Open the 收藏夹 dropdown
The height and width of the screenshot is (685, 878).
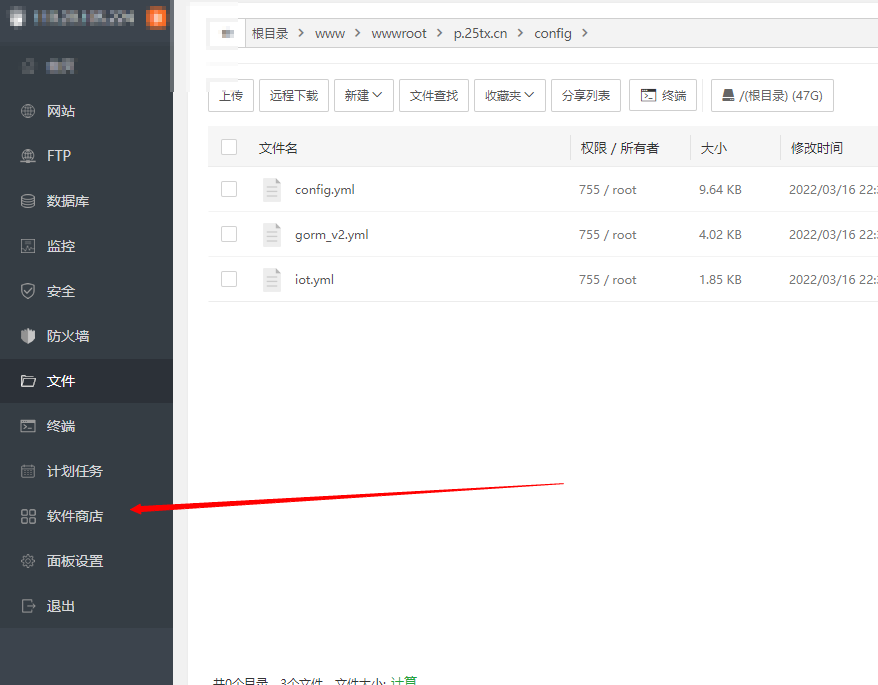(x=510, y=96)
